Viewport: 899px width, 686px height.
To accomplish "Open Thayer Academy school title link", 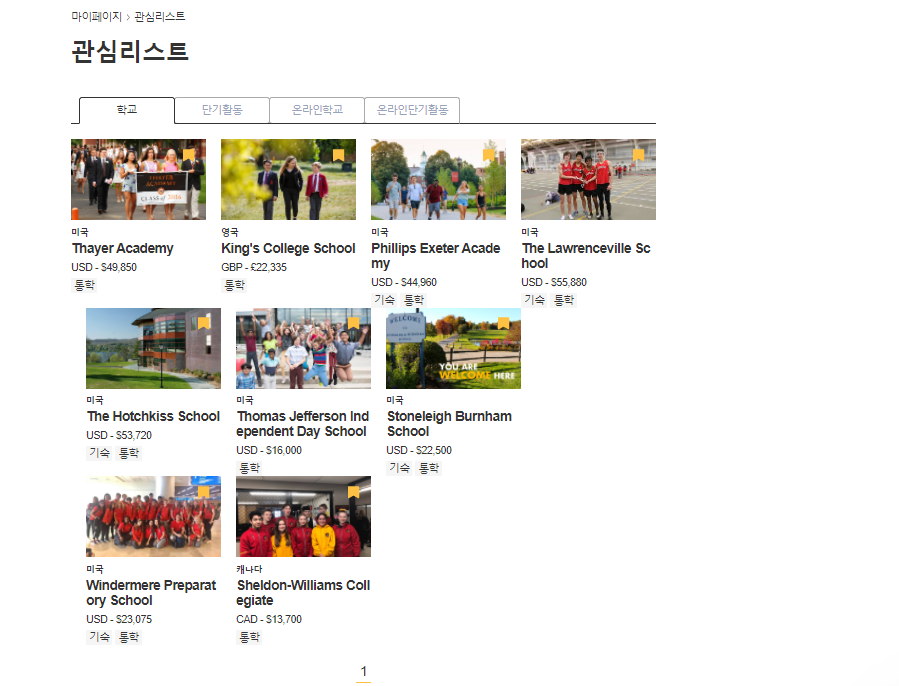I will 123,249.
